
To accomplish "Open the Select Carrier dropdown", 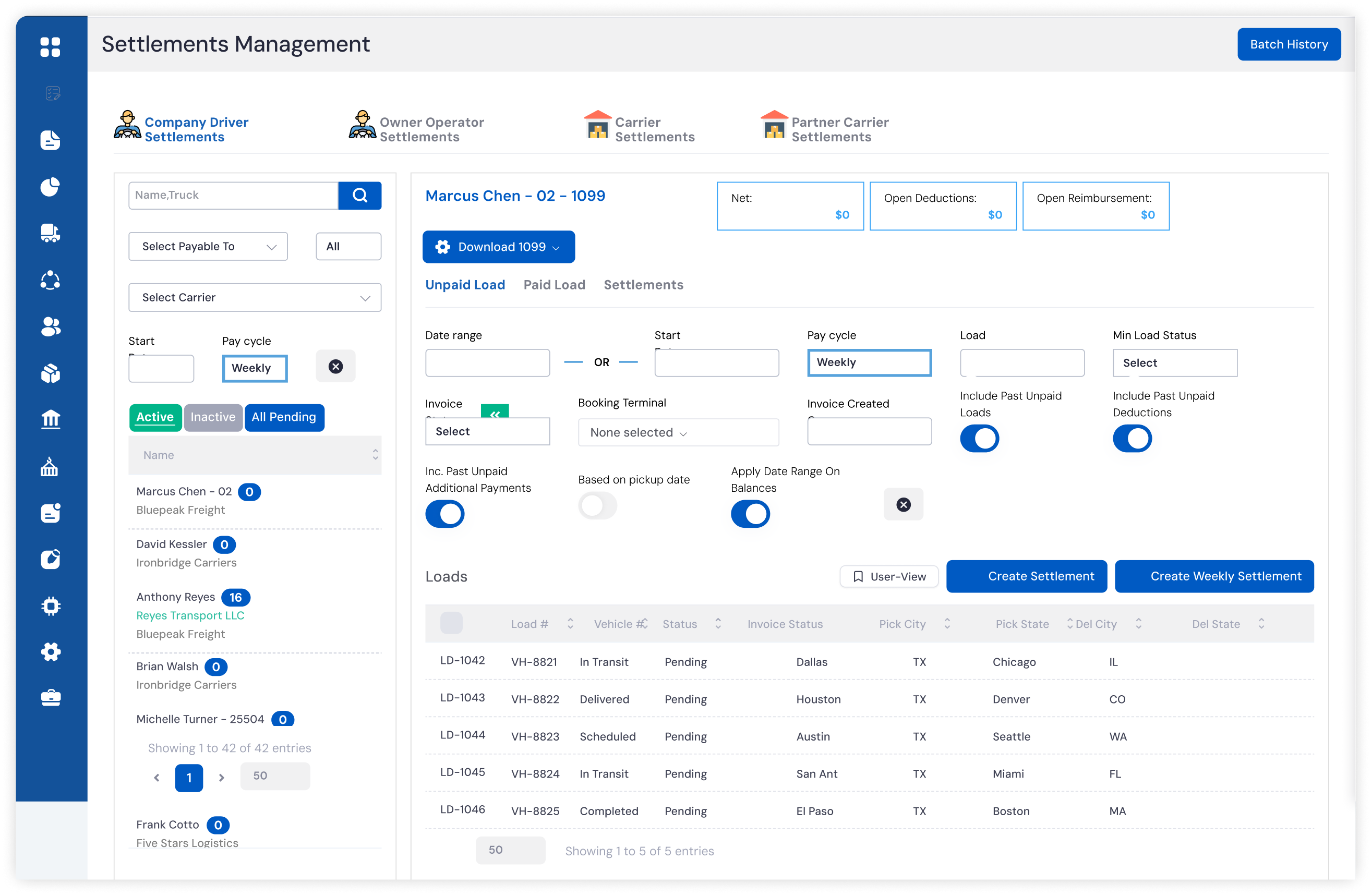I will 255,297.
